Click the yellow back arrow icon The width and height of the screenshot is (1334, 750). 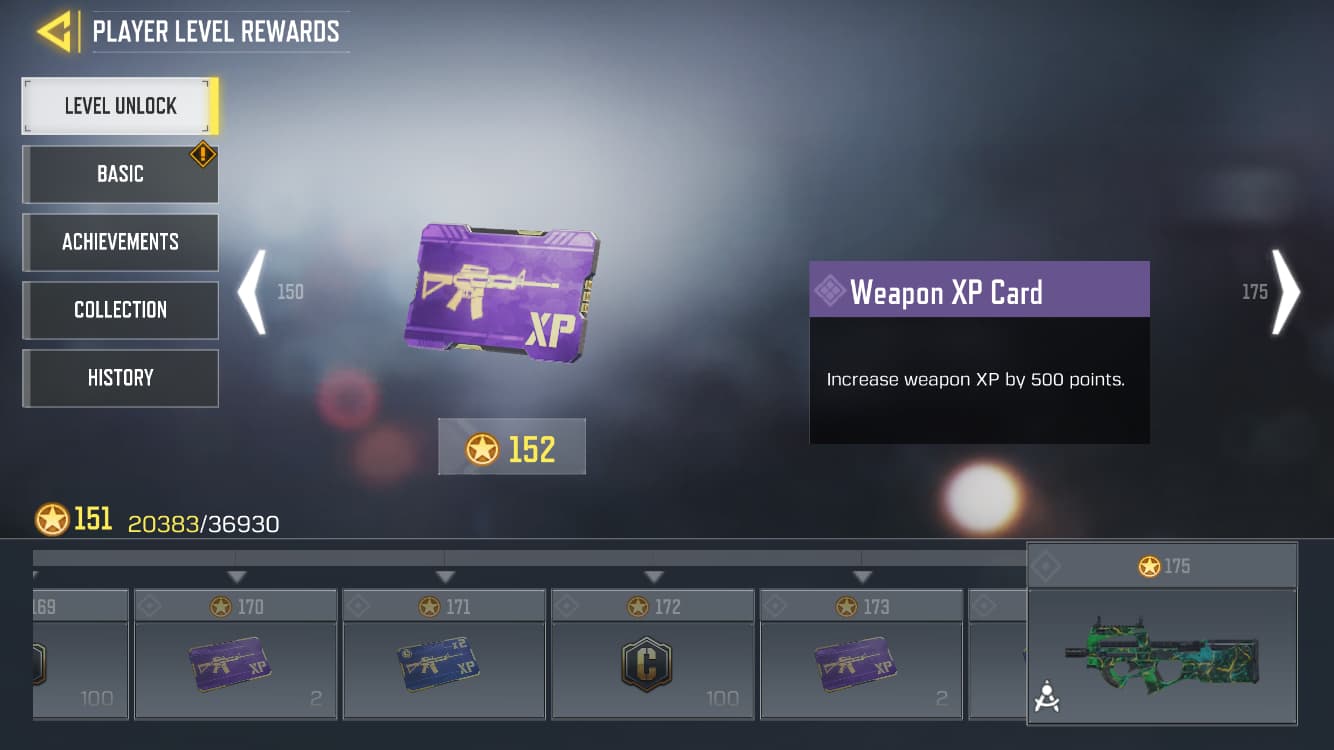55,32
